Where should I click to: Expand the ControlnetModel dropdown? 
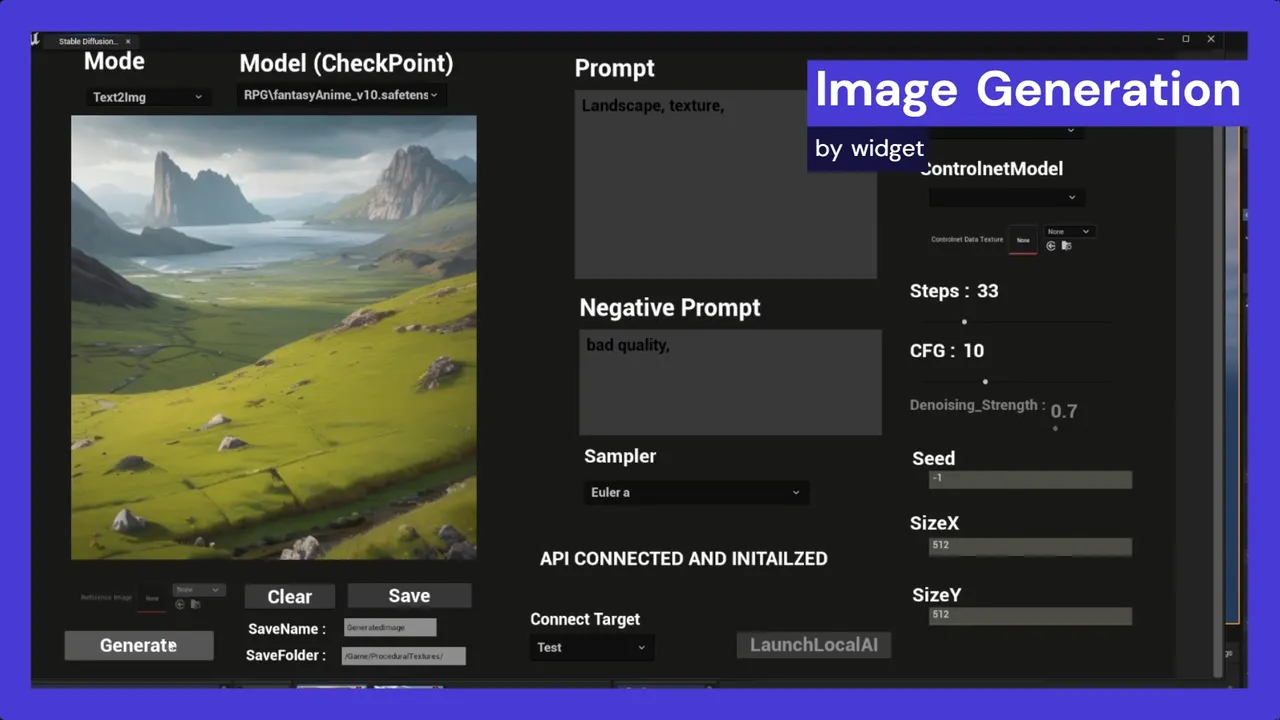1006,198
